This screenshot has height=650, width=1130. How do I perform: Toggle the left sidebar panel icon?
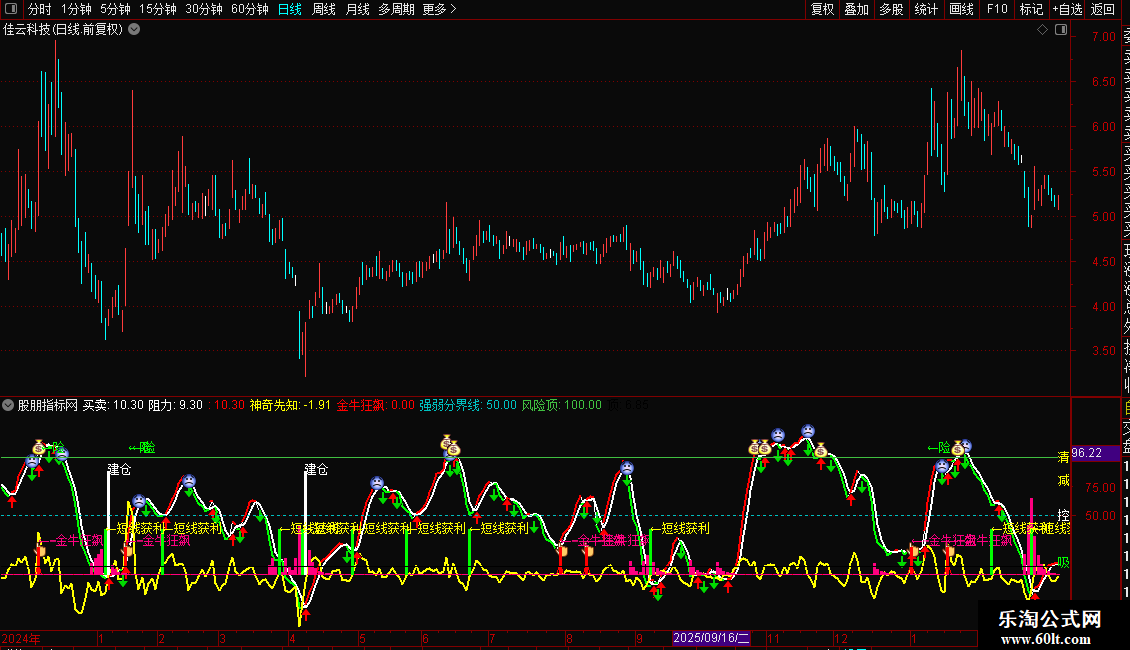[11, 9]
